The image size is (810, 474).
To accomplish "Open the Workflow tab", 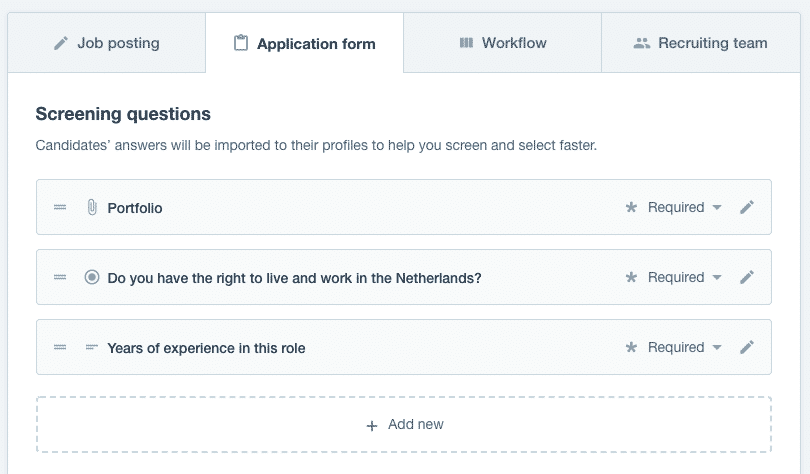I will tap(502, 43).
